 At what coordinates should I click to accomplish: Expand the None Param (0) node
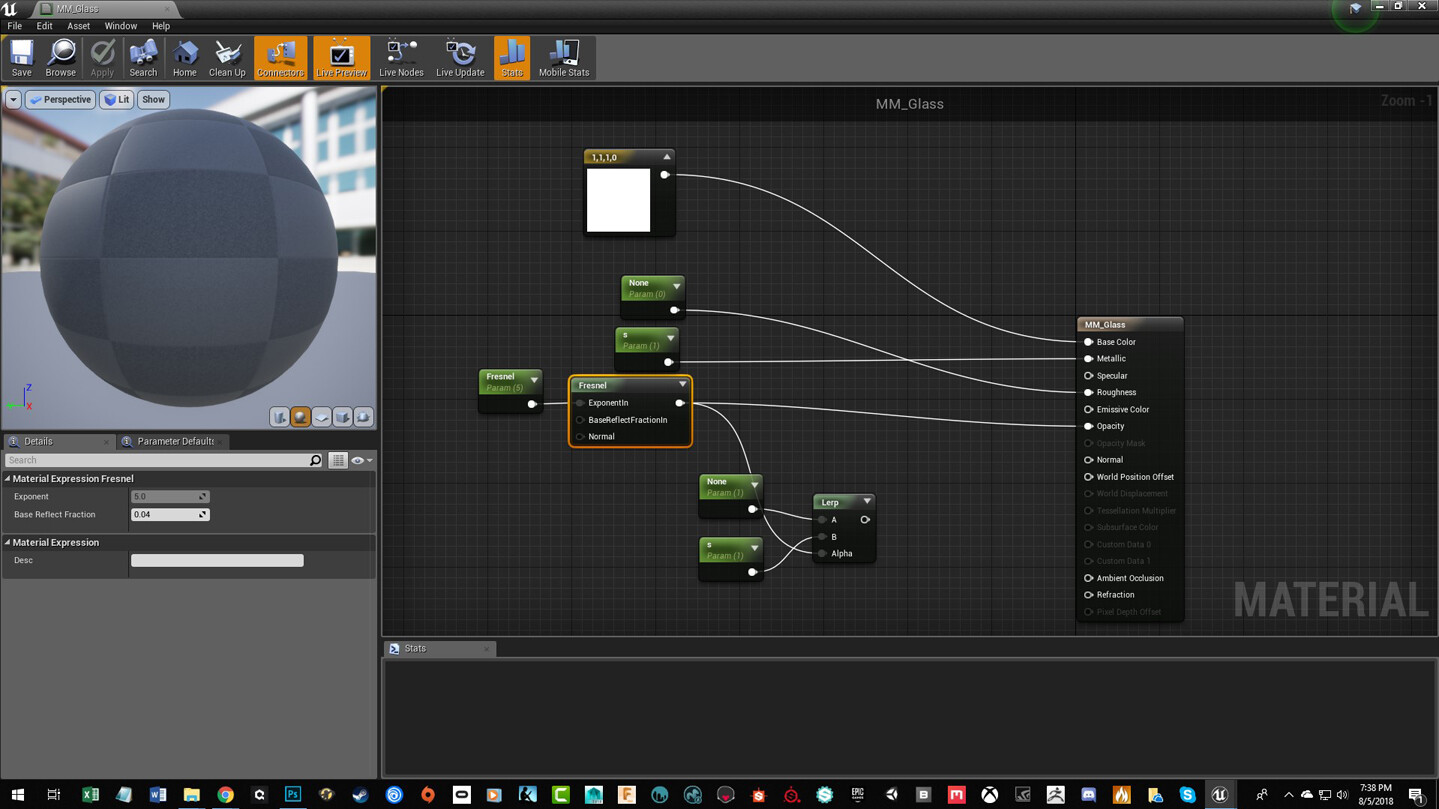tap(676, 287)
